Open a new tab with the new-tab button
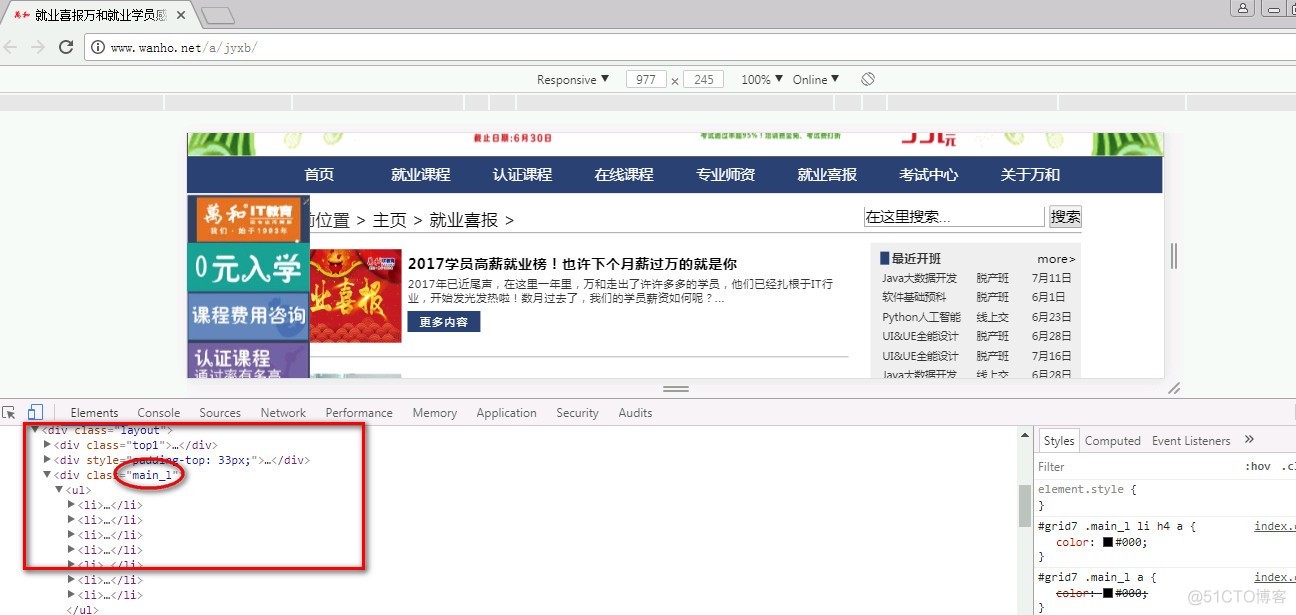Image resolution: width=1296 pixels, height=615 pixels. tap(217, 15)
